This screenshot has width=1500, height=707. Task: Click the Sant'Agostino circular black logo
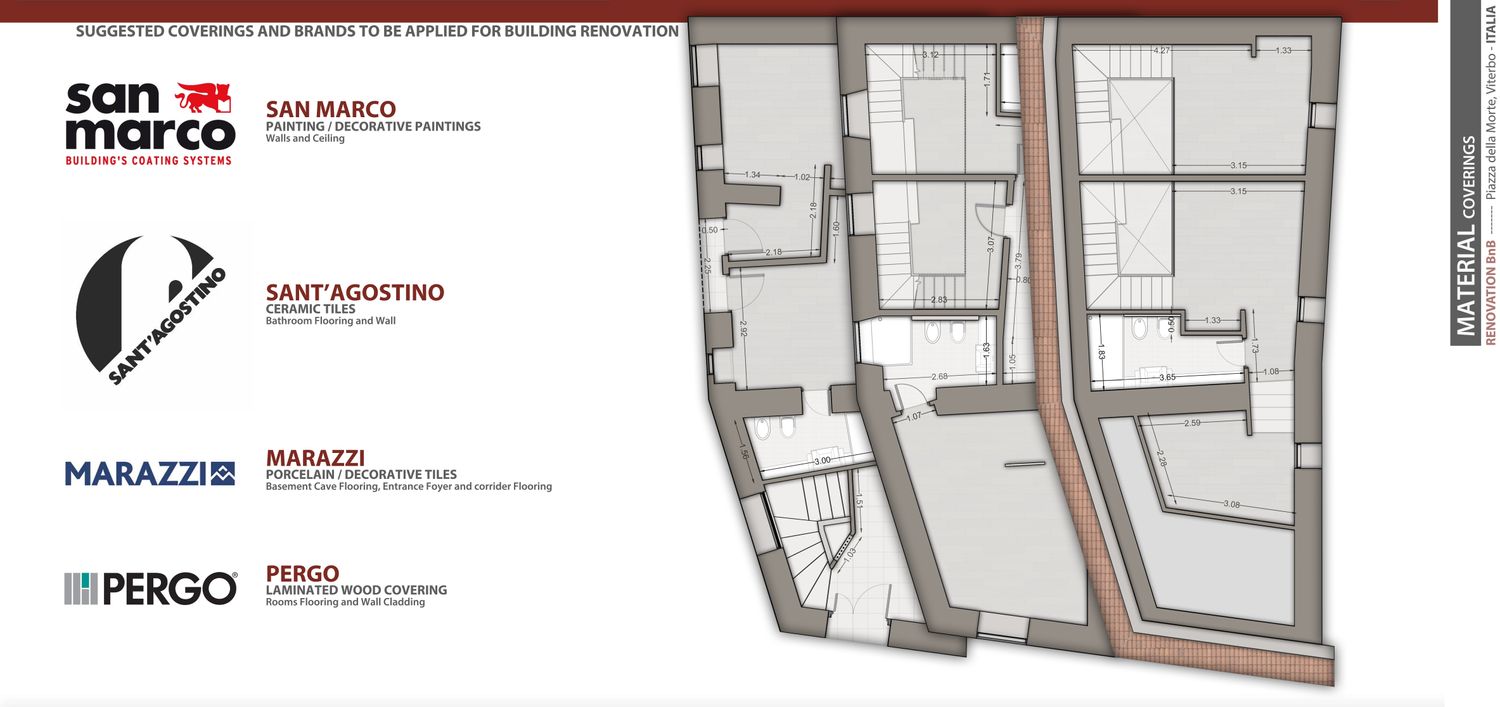tap(151, 311)
